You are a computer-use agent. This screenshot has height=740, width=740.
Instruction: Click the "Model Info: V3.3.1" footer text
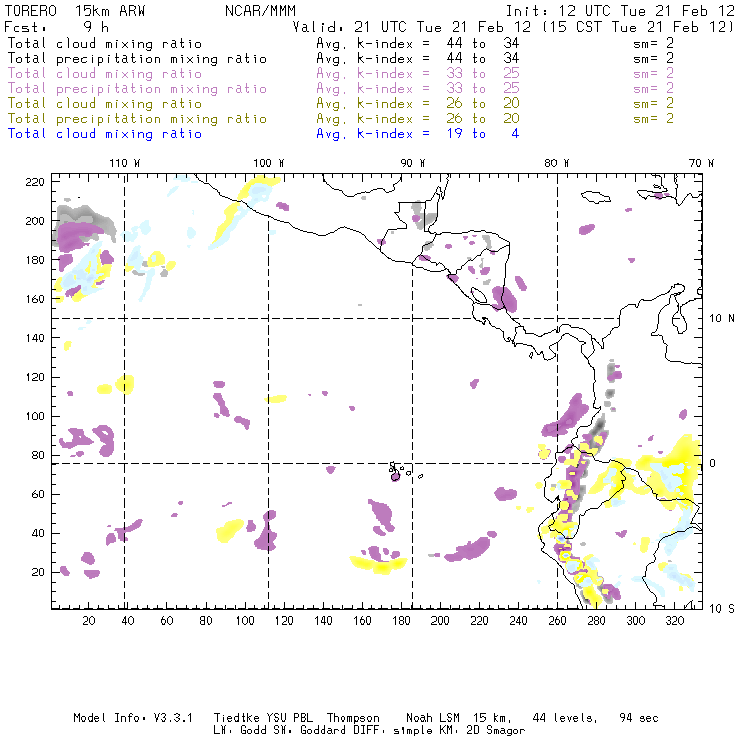pos(133,718)
